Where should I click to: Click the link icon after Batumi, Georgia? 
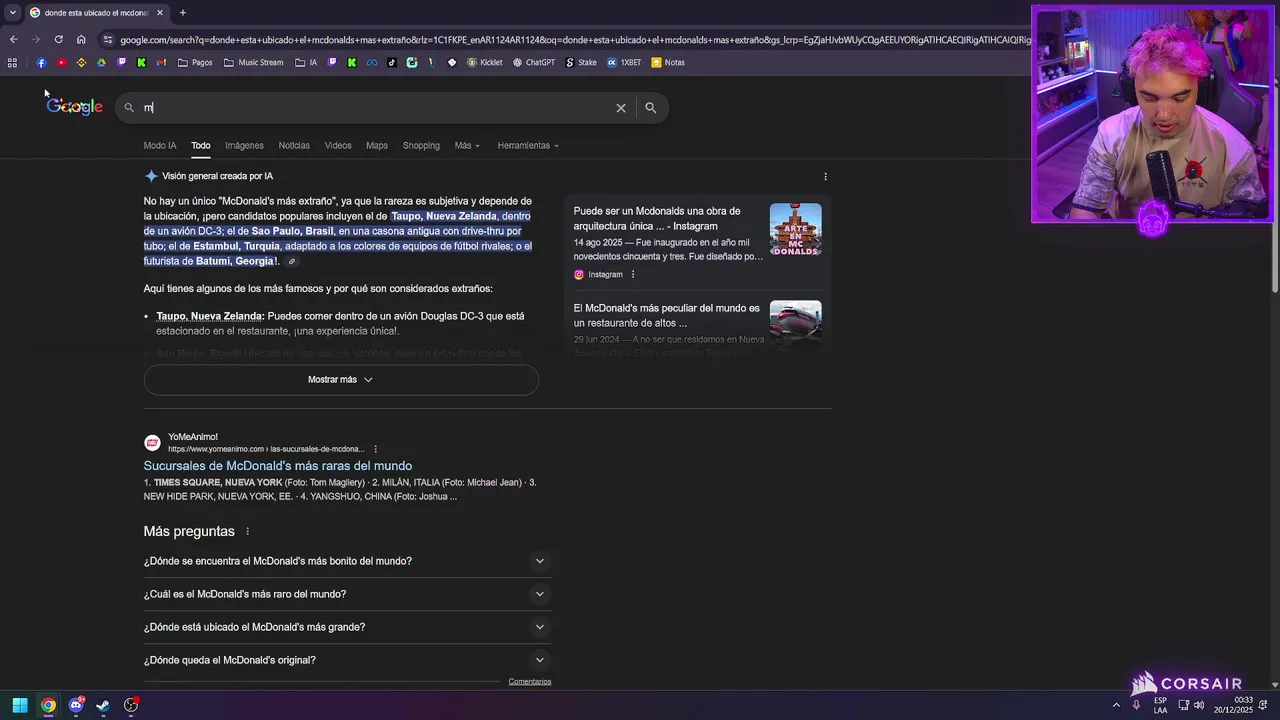tap(292, 262)
